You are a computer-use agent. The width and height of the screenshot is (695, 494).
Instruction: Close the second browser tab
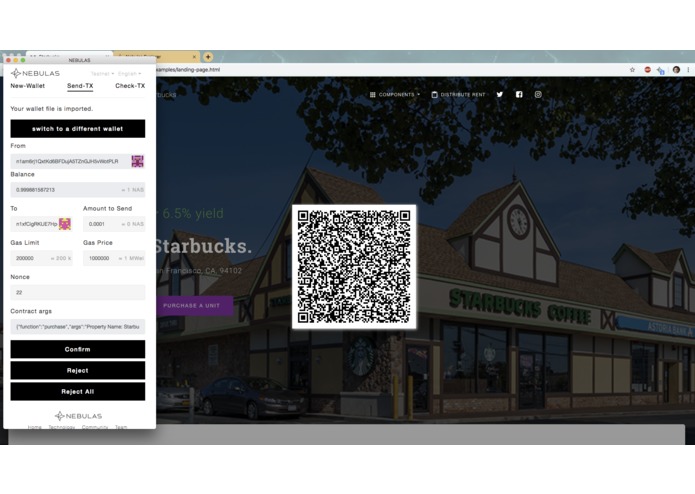[194, 57]
